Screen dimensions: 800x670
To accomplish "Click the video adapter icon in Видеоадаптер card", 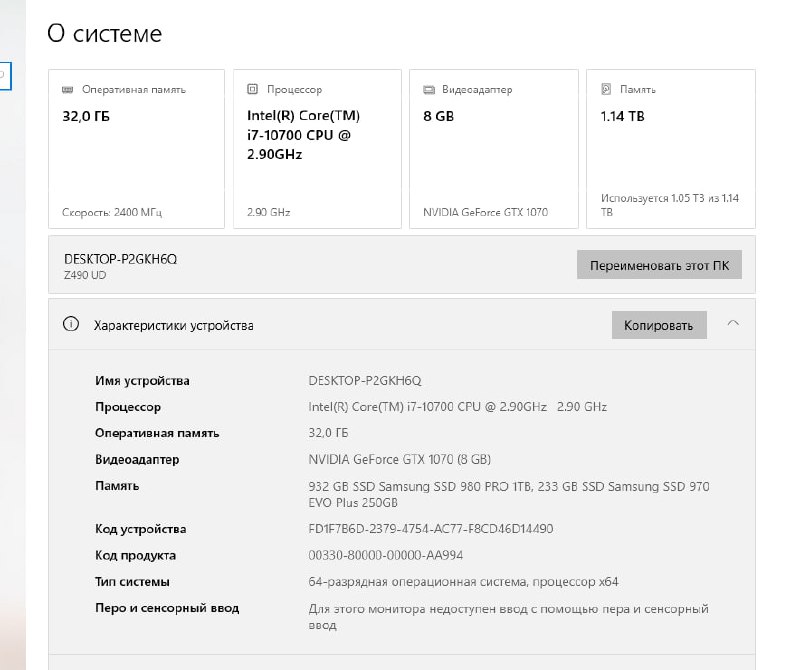I will pyautogui.click(x=429, y=90).
